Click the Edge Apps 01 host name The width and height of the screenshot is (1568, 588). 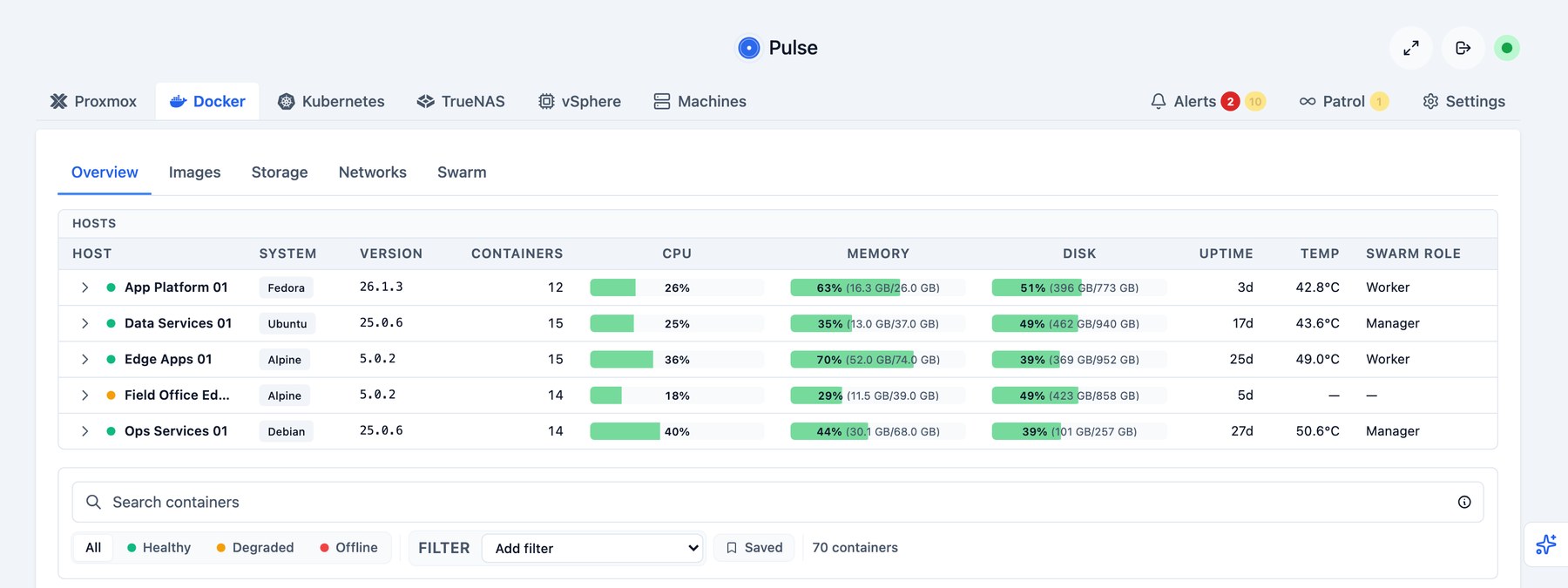pyautogui.click(x=168, y=359)
